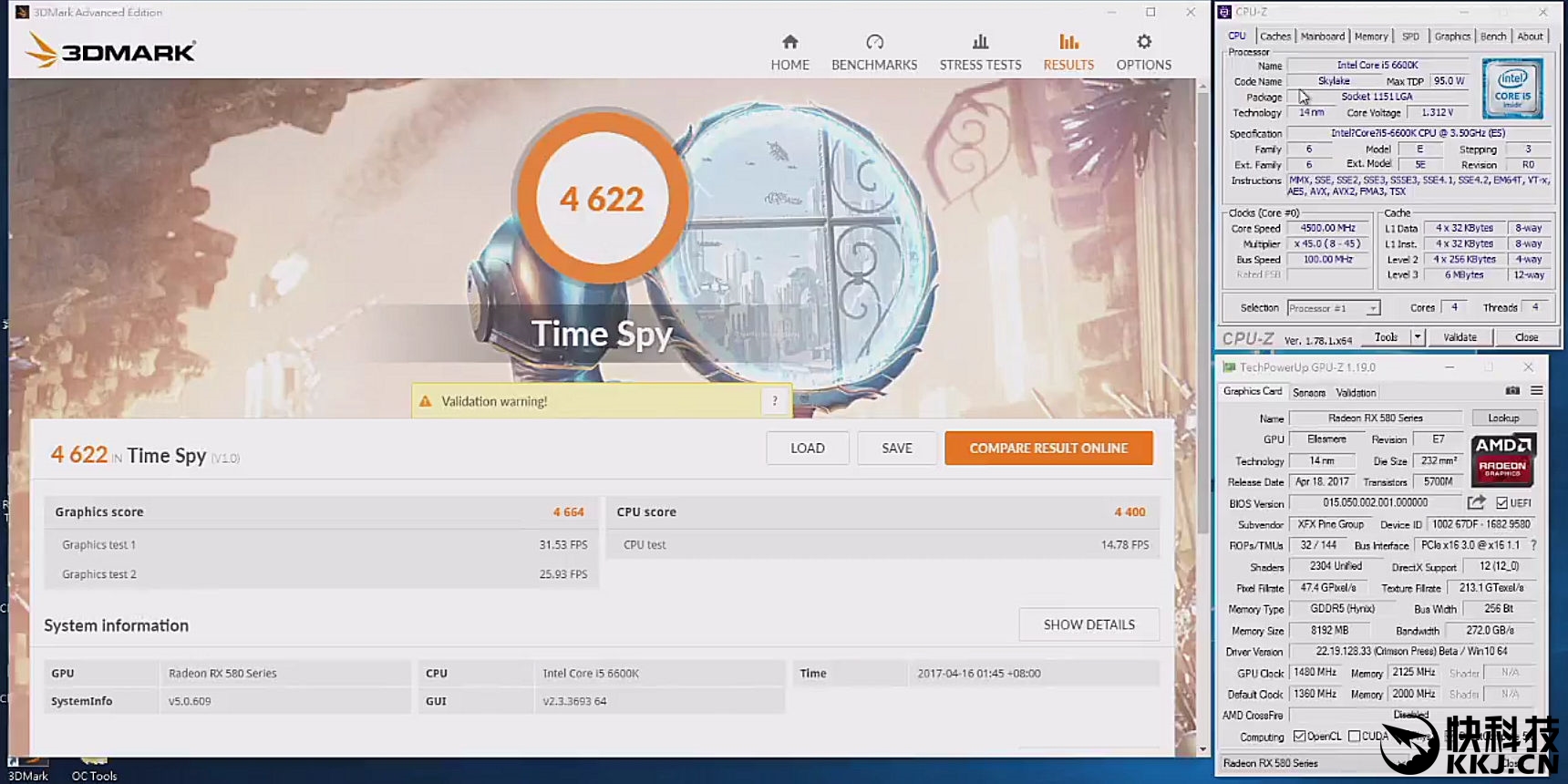Switch to the Mainboard tab in CPU-Z
The height and width of the screenshot is (784, 1568).
coord(1322,36)
